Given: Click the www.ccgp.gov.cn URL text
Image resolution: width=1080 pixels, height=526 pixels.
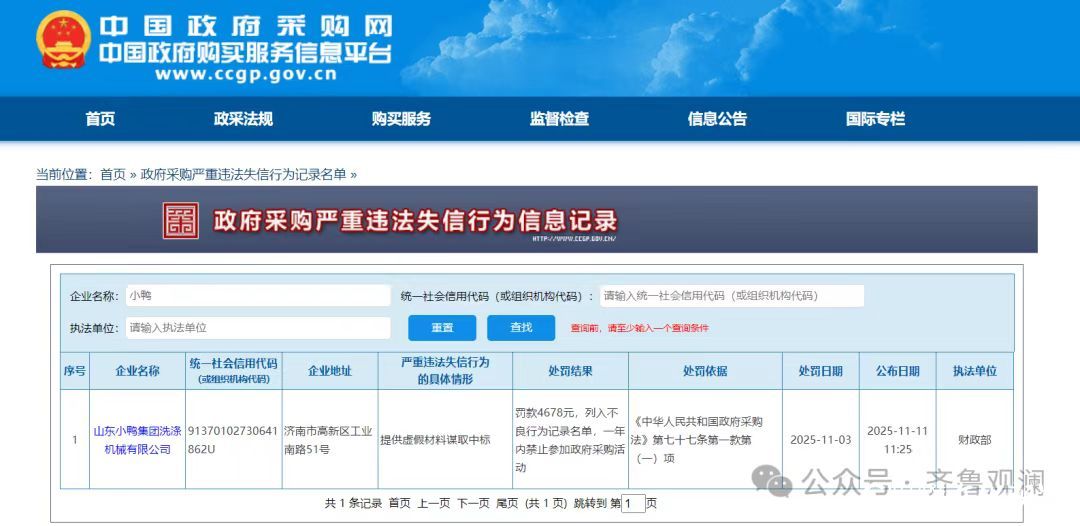Looking at the screenshot, I should coord(246,74).
